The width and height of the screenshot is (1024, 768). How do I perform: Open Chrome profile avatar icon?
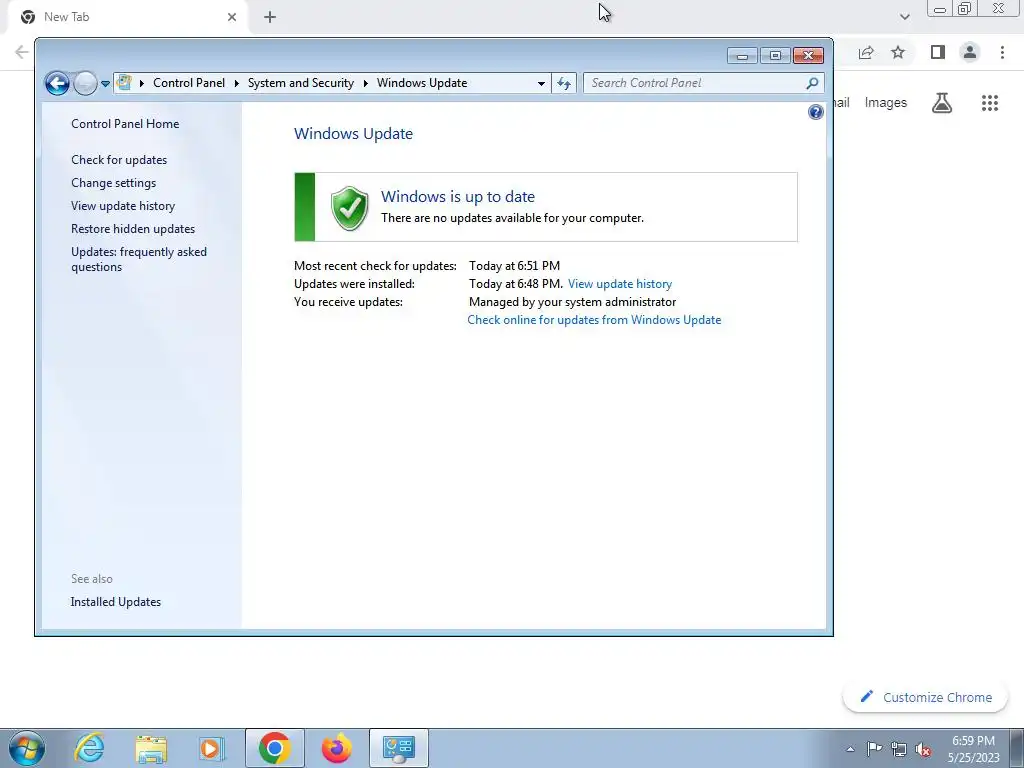970,52
